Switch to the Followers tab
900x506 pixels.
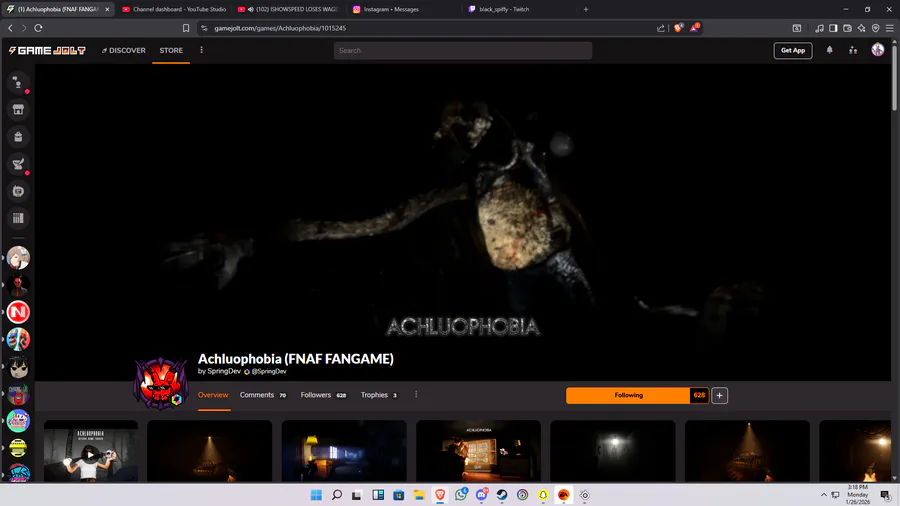[x=323, y=395]
